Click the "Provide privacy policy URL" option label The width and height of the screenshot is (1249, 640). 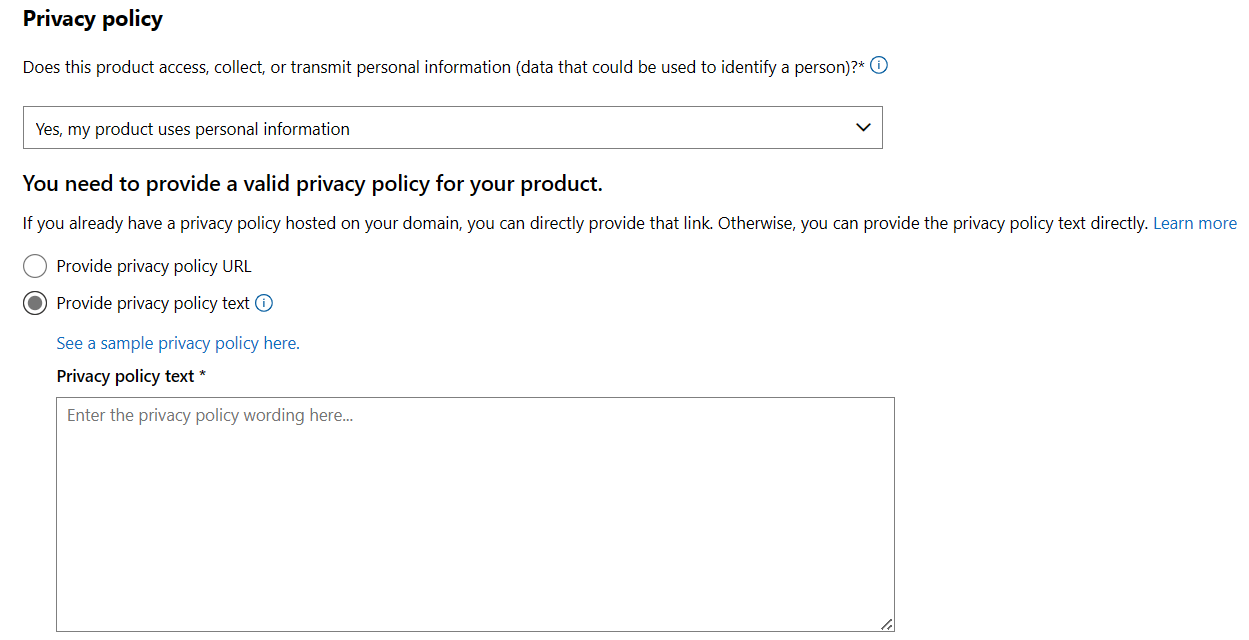pyautogui.click(x=154, y=267)
